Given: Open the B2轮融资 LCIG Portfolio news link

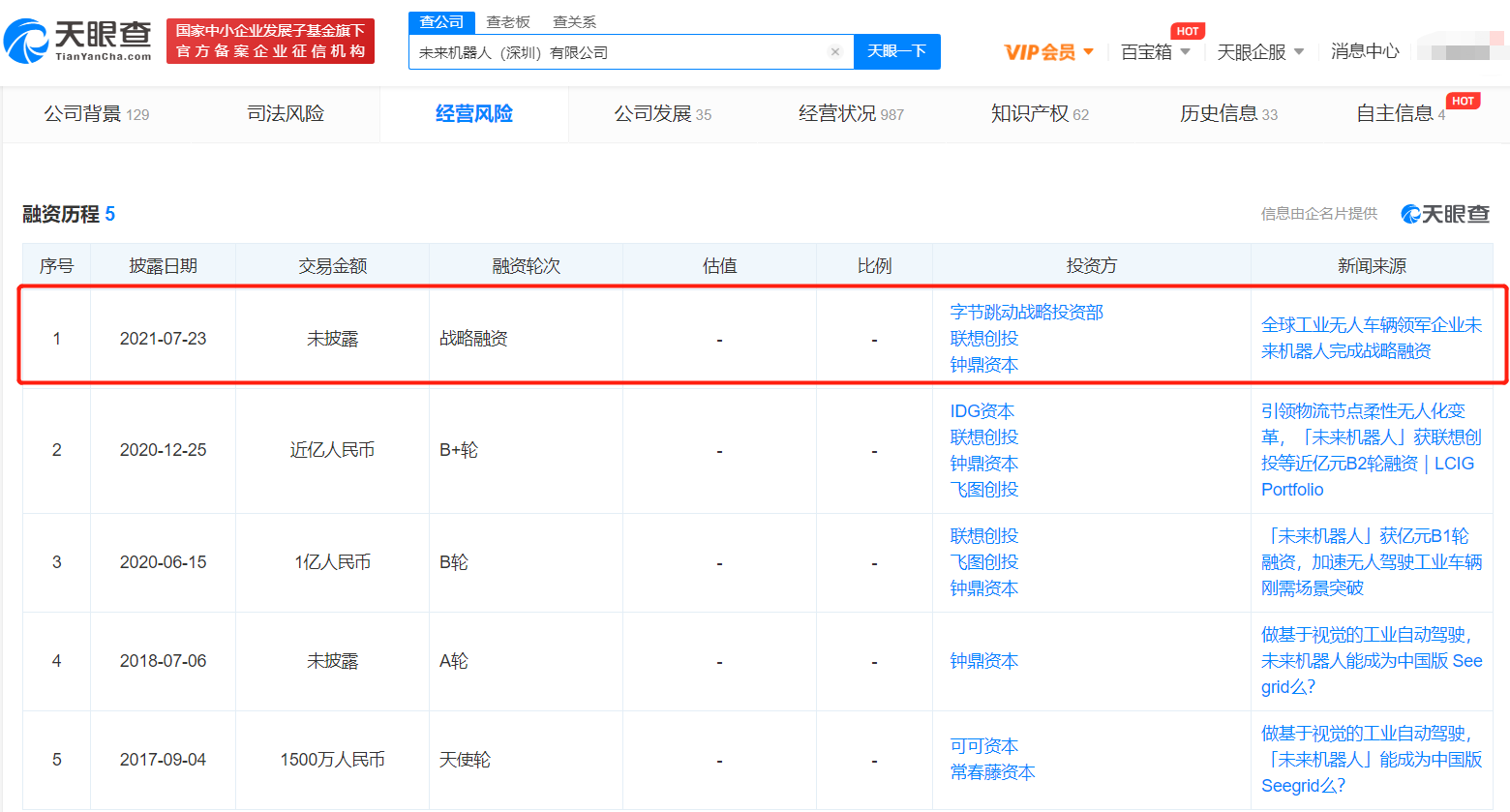Looking at the screenshot, I should [x=1372, y=450].
